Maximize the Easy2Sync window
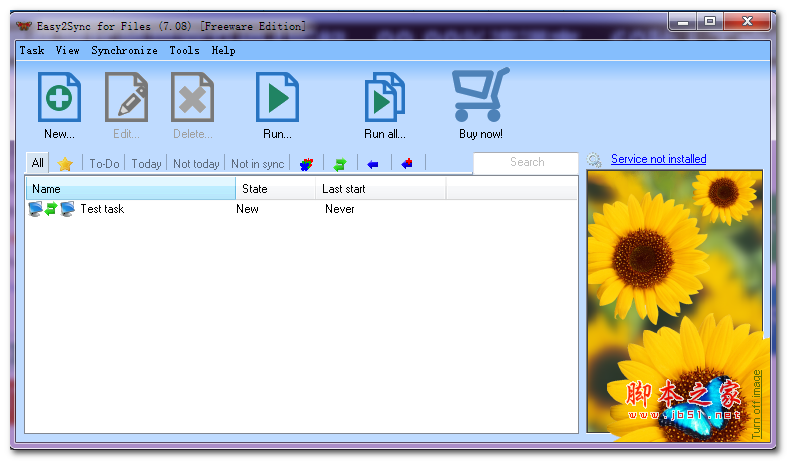This screenshot has width=787, height=461. (710, 22)
